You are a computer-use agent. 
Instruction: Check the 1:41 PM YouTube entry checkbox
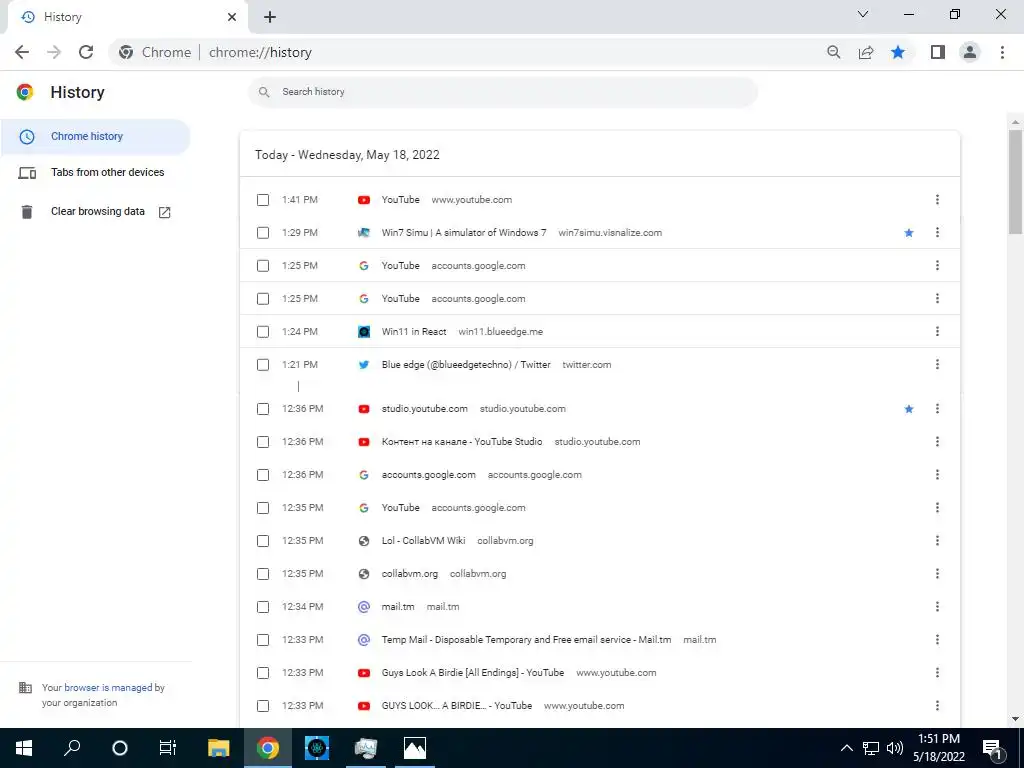[263, 200]
